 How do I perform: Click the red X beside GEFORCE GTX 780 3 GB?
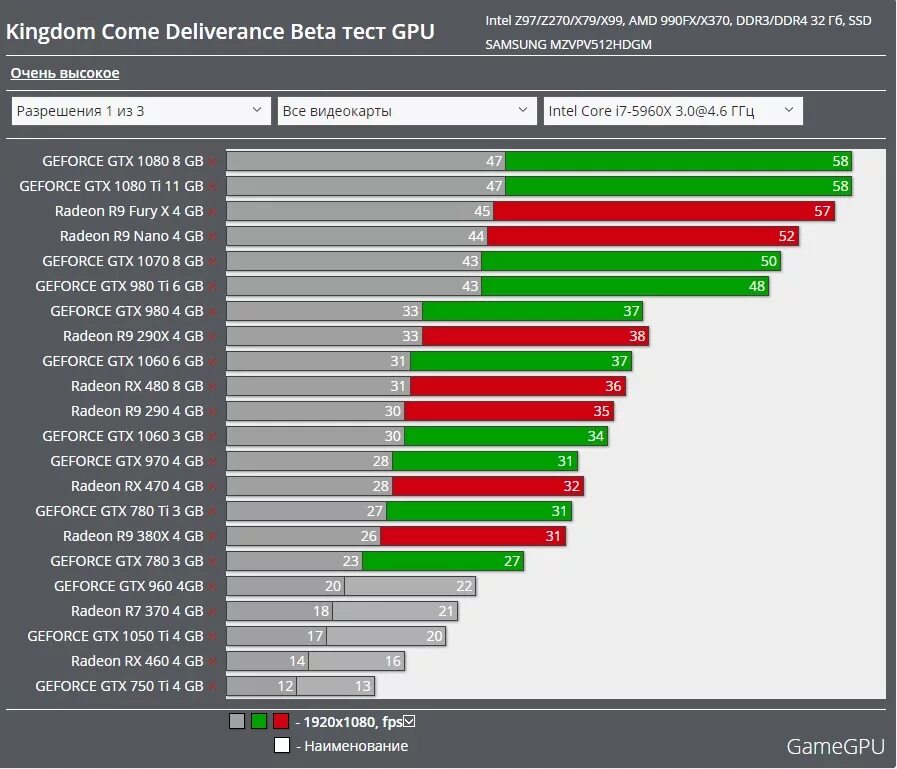coord(213,561)
